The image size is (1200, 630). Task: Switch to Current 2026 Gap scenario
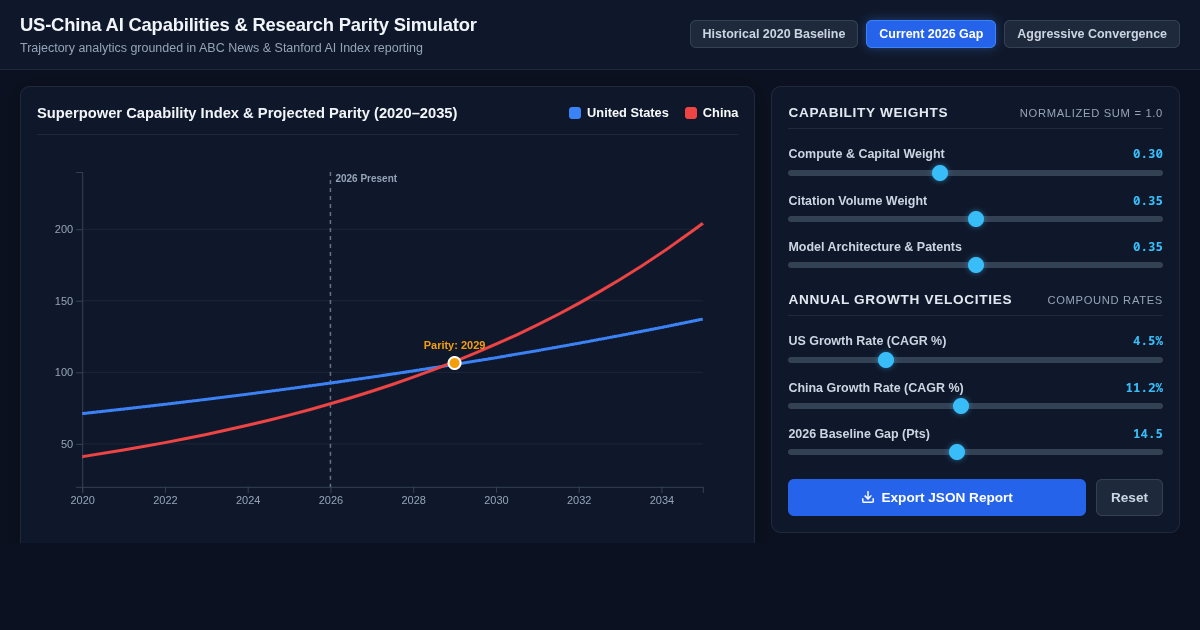(931, 34)
